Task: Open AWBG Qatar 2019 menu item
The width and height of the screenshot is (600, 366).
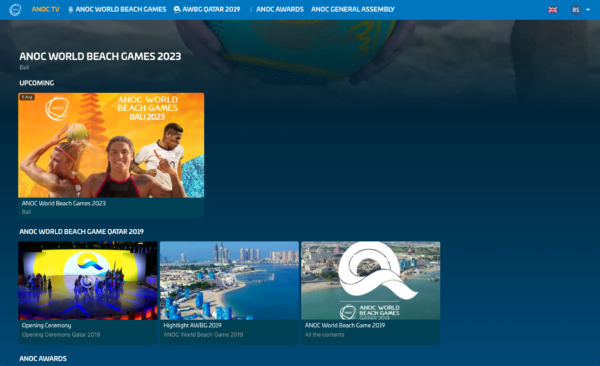Action: pos(211,9)
